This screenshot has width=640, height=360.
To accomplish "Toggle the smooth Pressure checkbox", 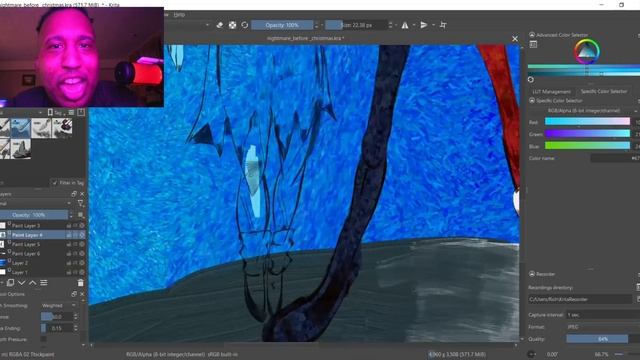I will click(x=43, y=339).
